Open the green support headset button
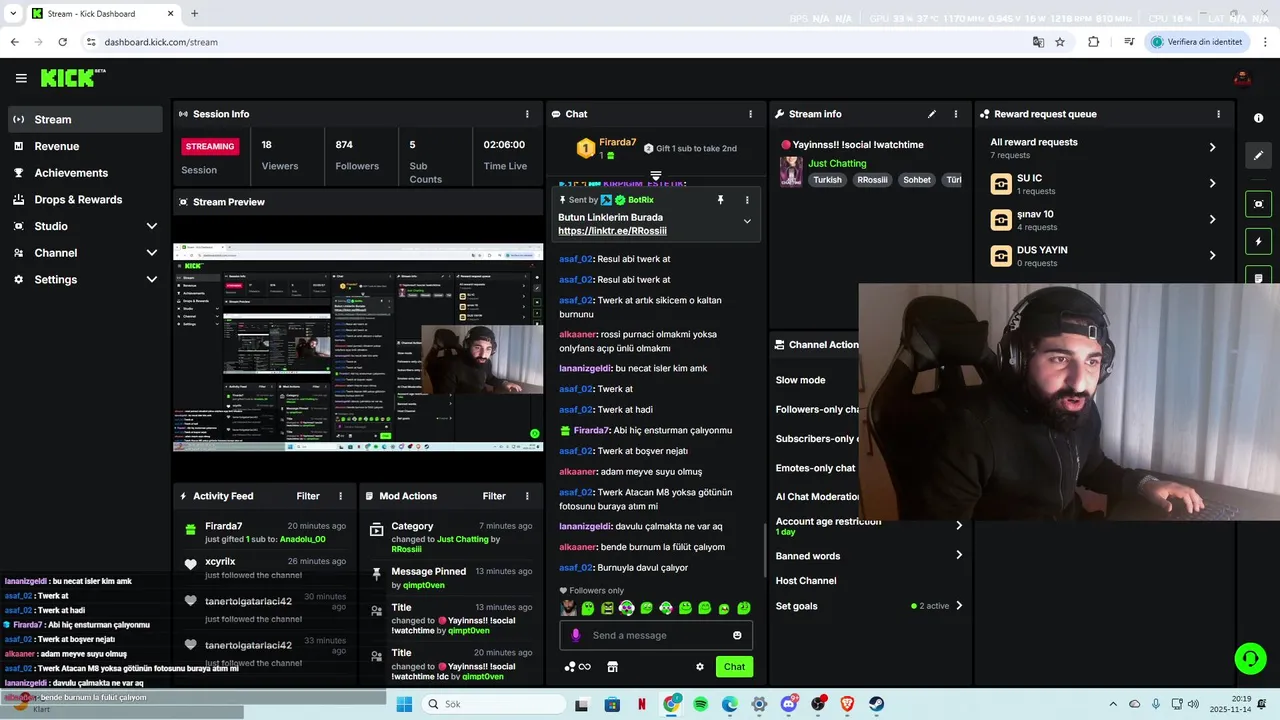The height and width of the screenshot is (720, 1280). [x=1250, y=658]
